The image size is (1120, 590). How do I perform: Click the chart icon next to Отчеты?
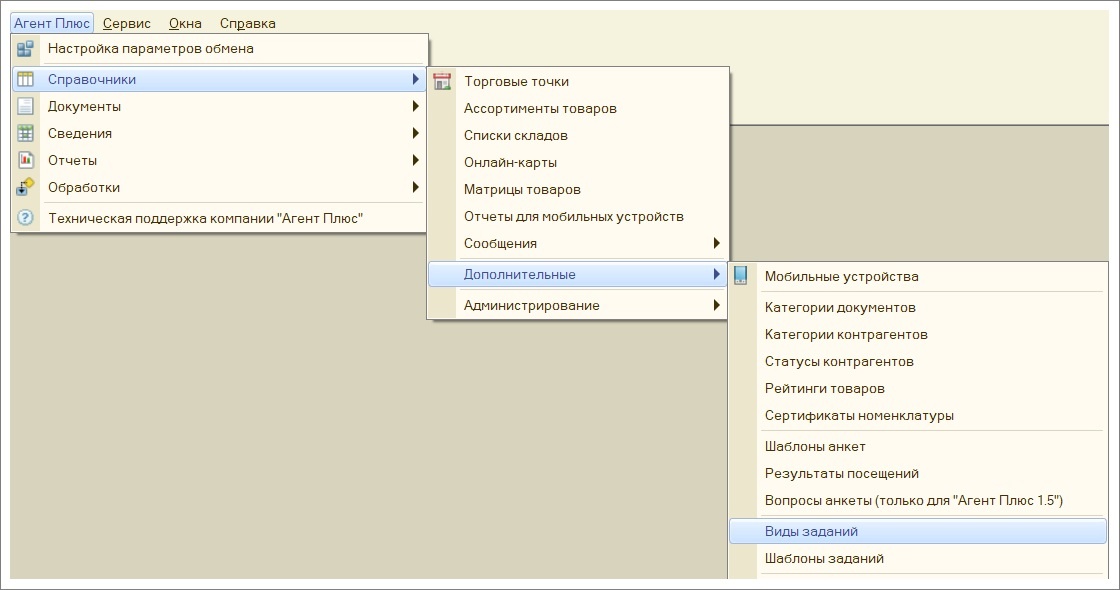[x=25, y=160]
